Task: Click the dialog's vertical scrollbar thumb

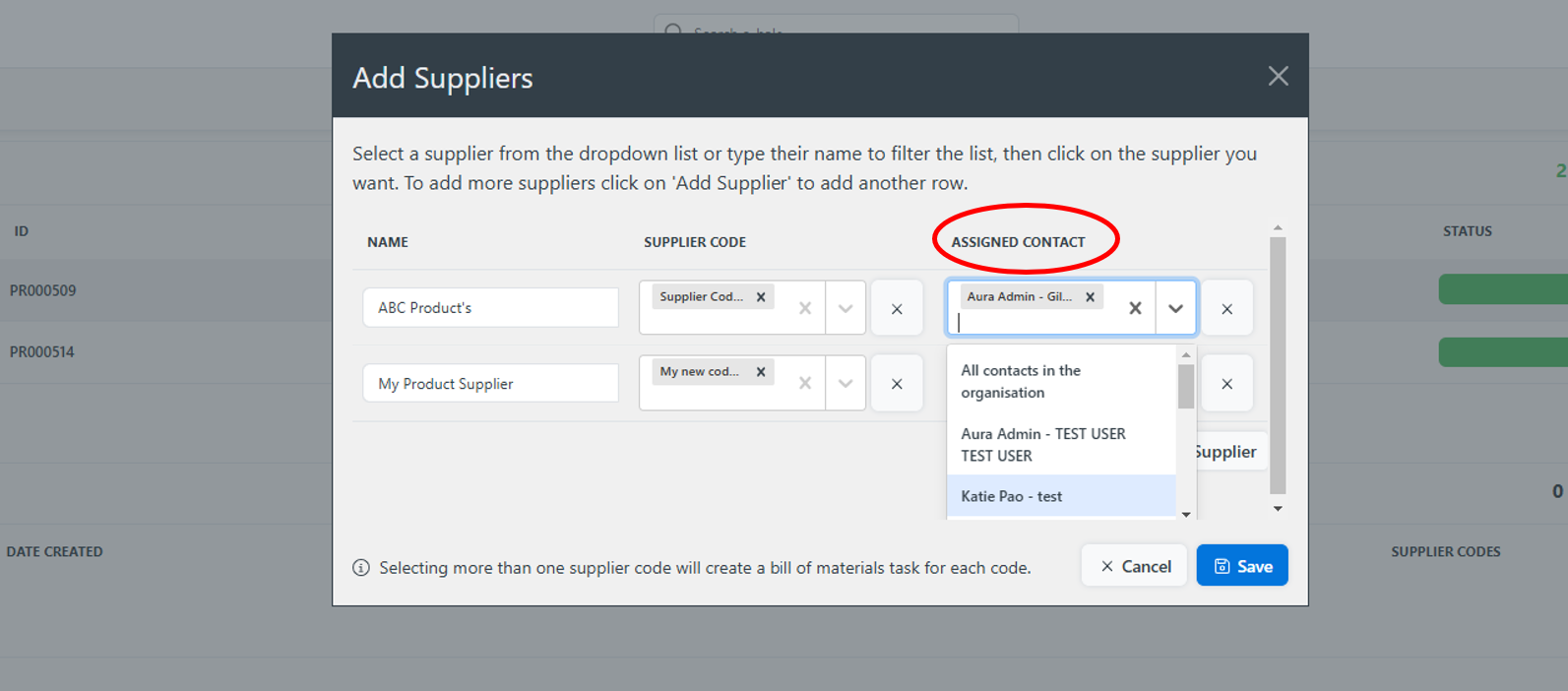Action: (1278, 364)
